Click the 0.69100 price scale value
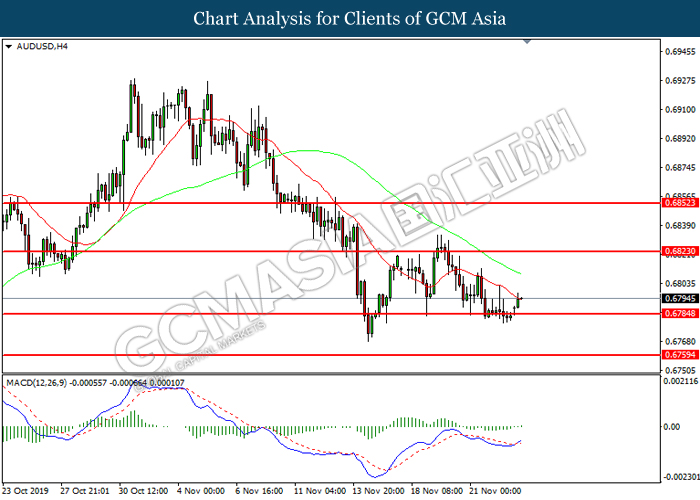 pos(680,110)
